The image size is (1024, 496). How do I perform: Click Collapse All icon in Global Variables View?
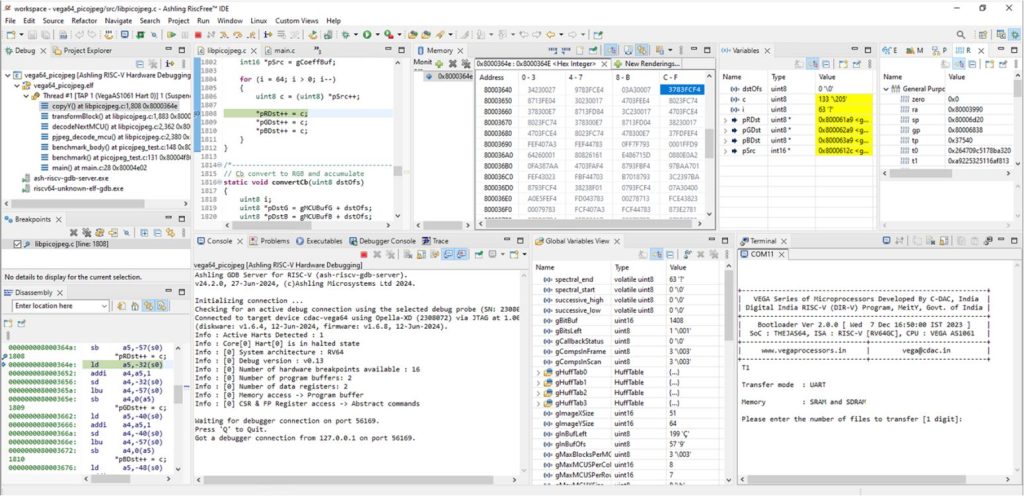[670, 254]
